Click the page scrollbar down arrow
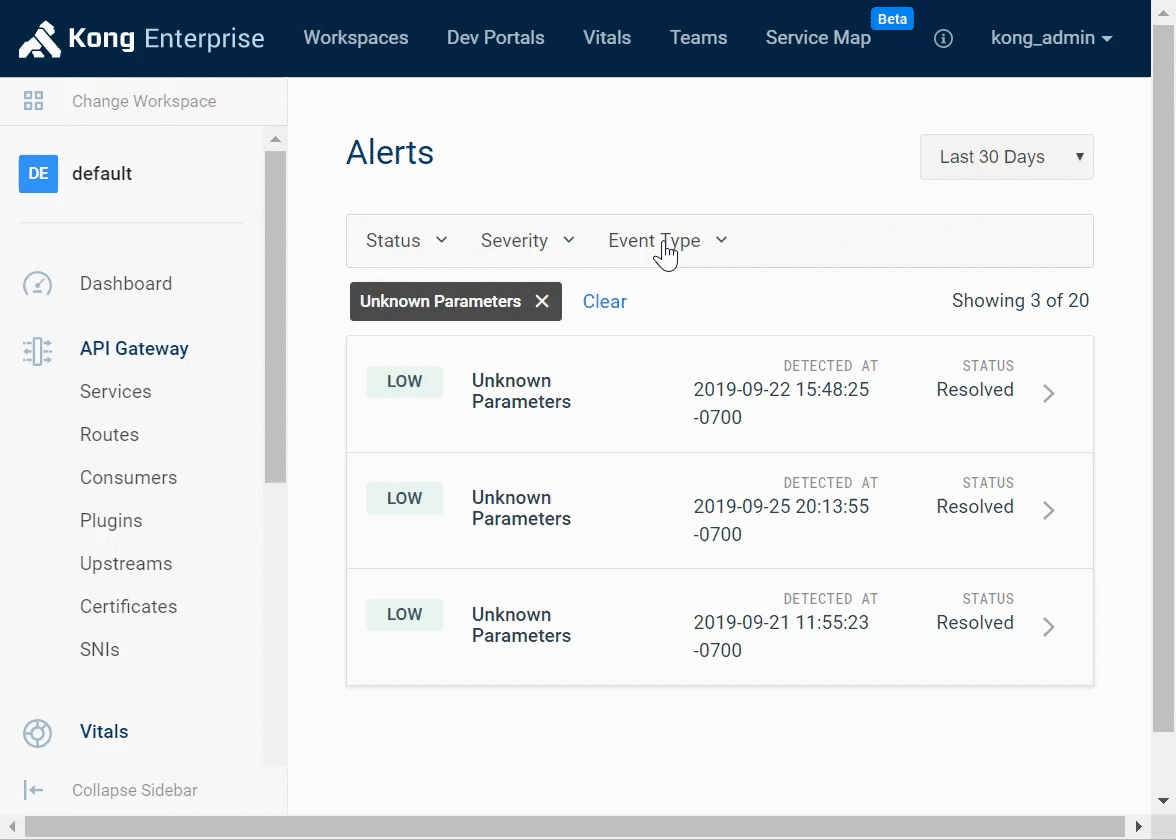1176x840 pixels. pyautogui.click(x=1163, y=801)
